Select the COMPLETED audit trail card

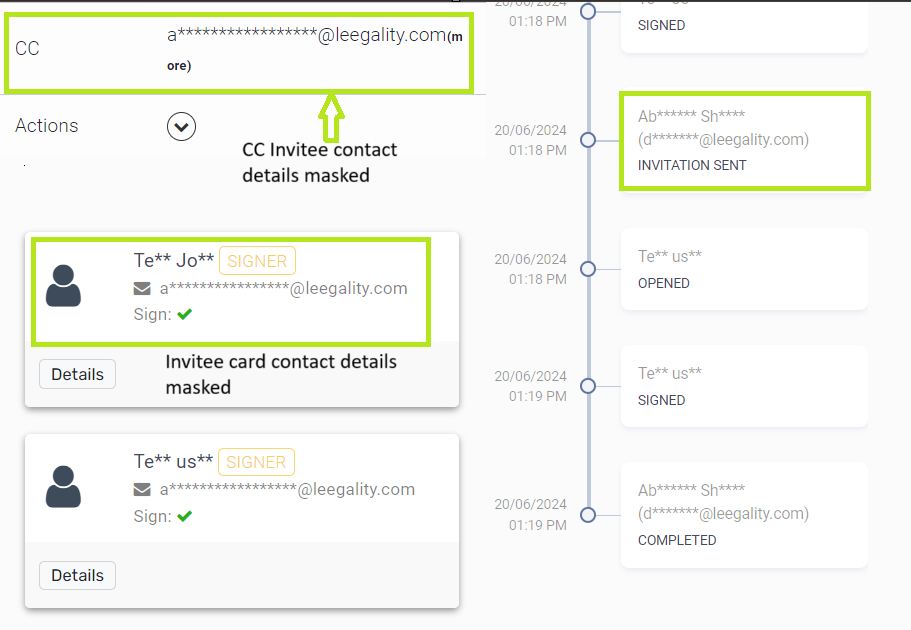744,514
